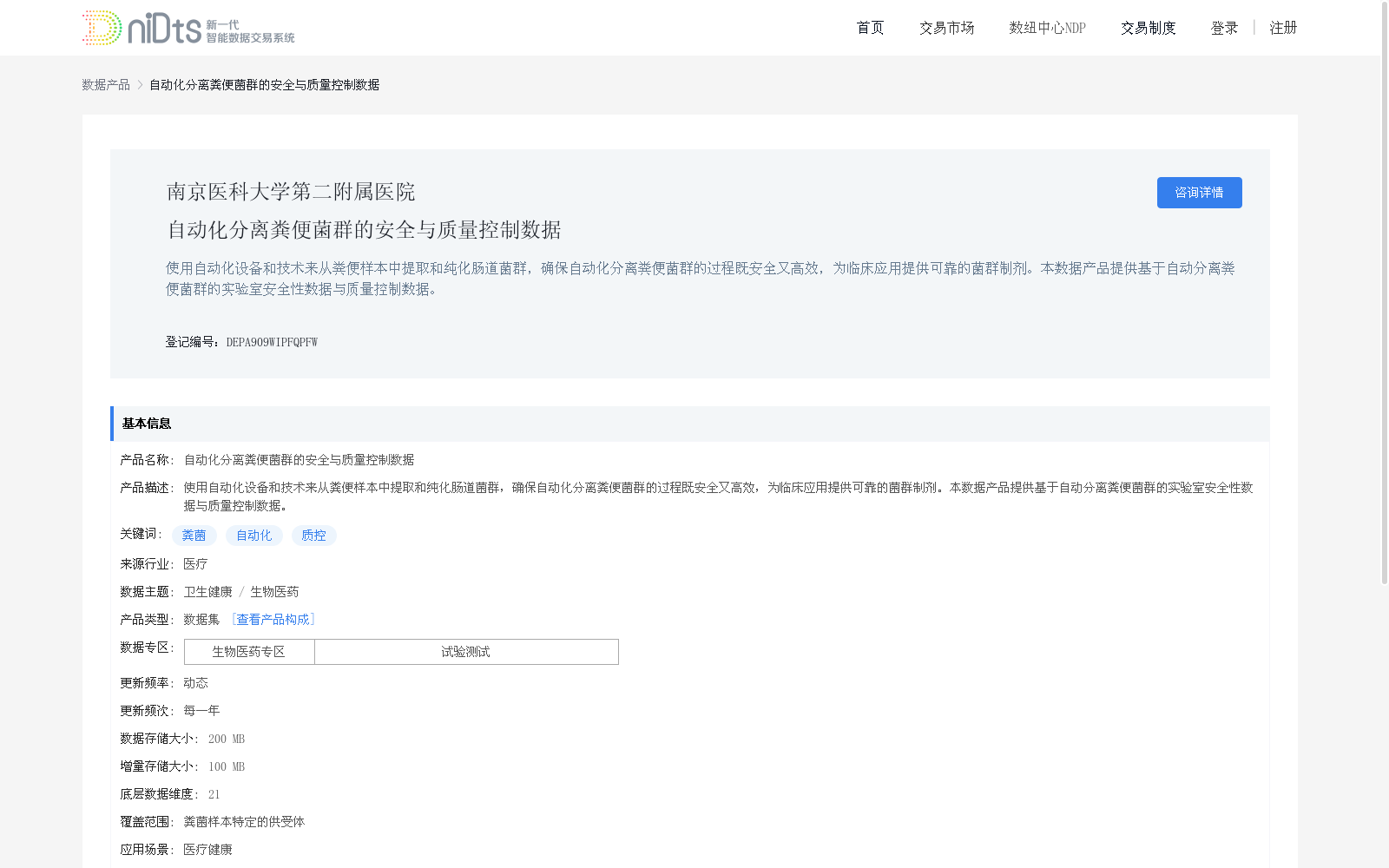The height and width of the screenshot is (868, 1389).
Task: Click the 粪菌样本特定的供受体 coverage value
Action: (x=244, y=821)
